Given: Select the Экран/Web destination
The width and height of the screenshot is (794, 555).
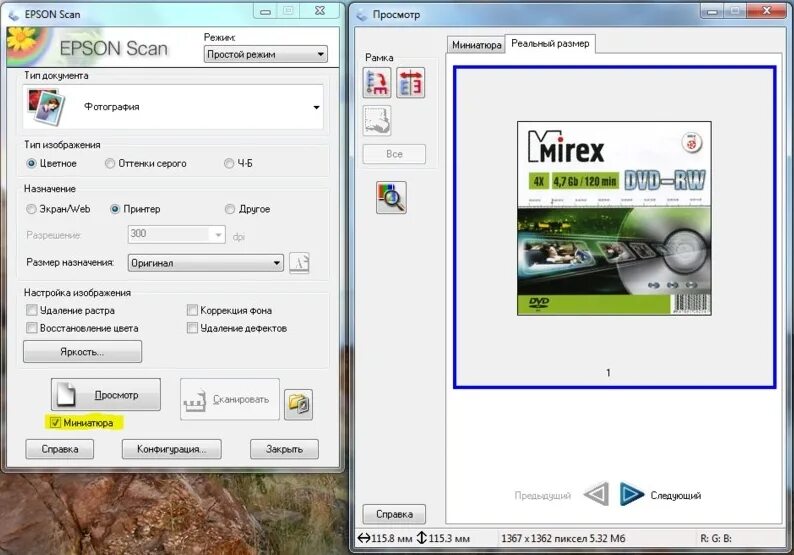Looking at the screenshot, I should pyautogui.click(x=31, y=209).
